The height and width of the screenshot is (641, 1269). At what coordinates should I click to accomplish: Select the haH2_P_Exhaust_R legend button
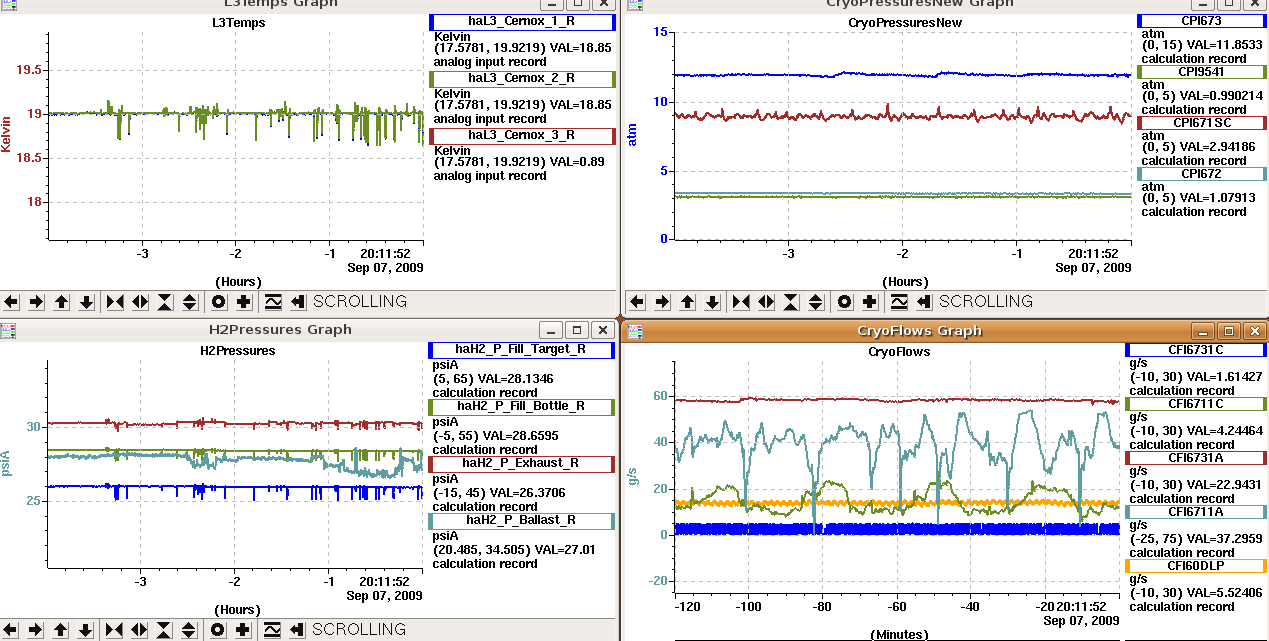click(522, 464)
